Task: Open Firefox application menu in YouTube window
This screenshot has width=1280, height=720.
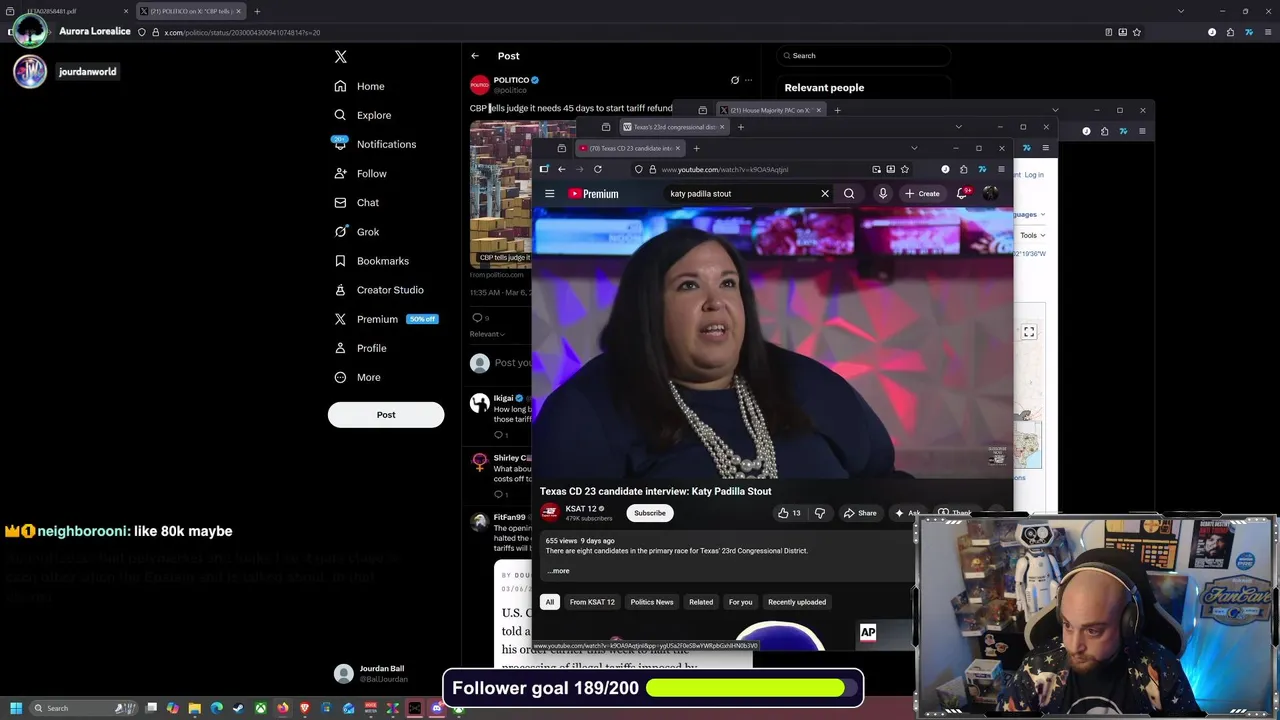Action: 1001,169
